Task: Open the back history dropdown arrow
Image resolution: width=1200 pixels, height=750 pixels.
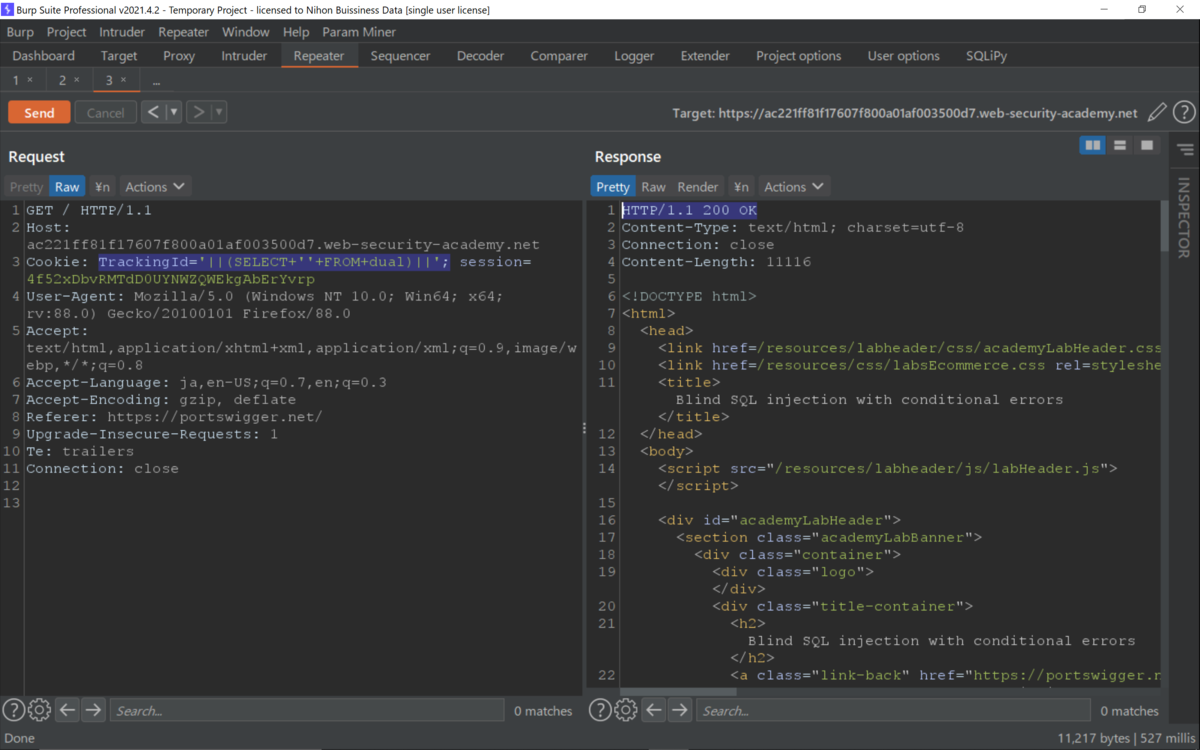Action: [174, 112]
